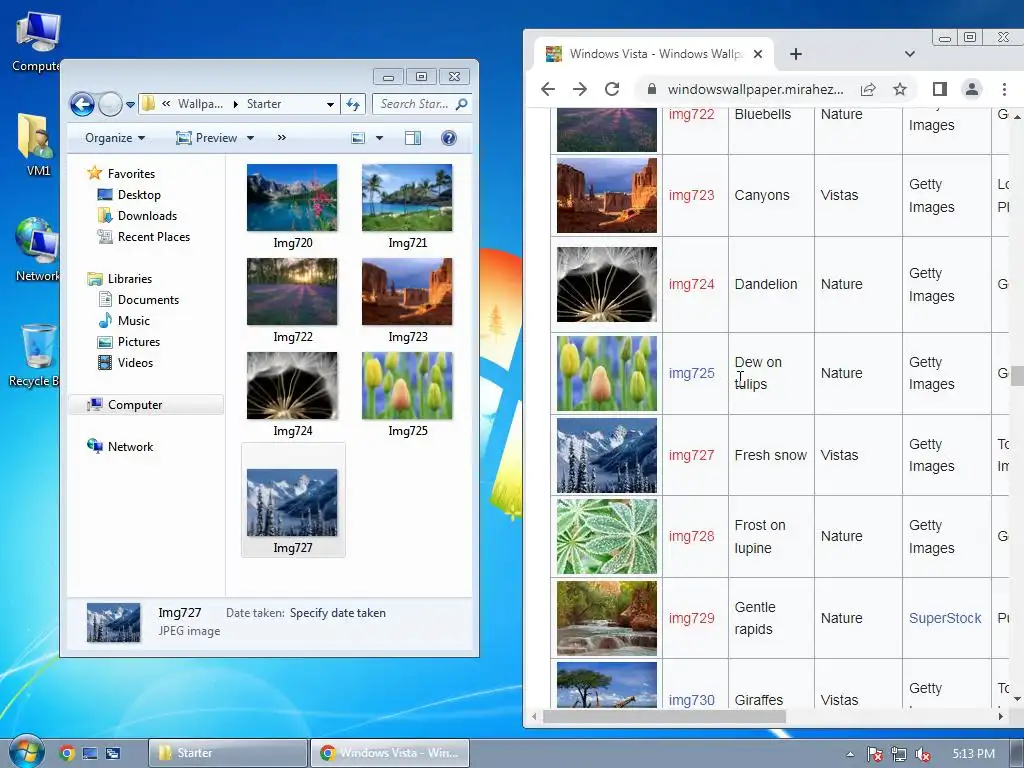Click the SuperStock link
This screenshot has height=768, width=1024.
(945, 618)
